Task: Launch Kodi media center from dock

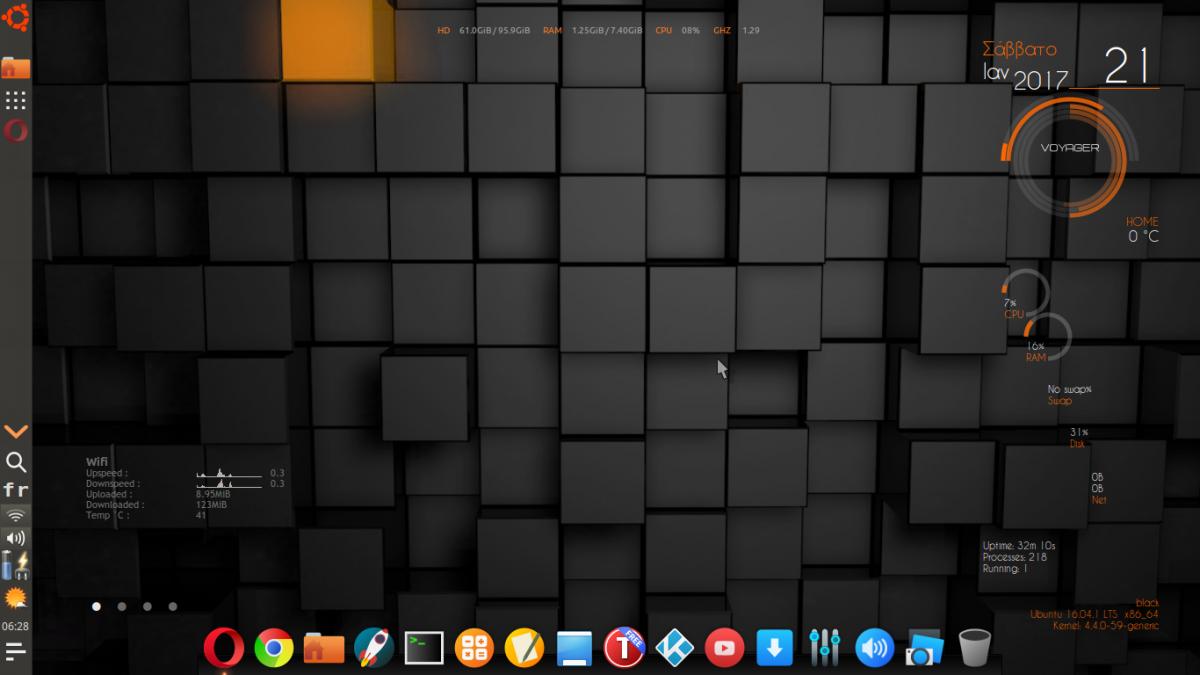Action: pos(674,648)
